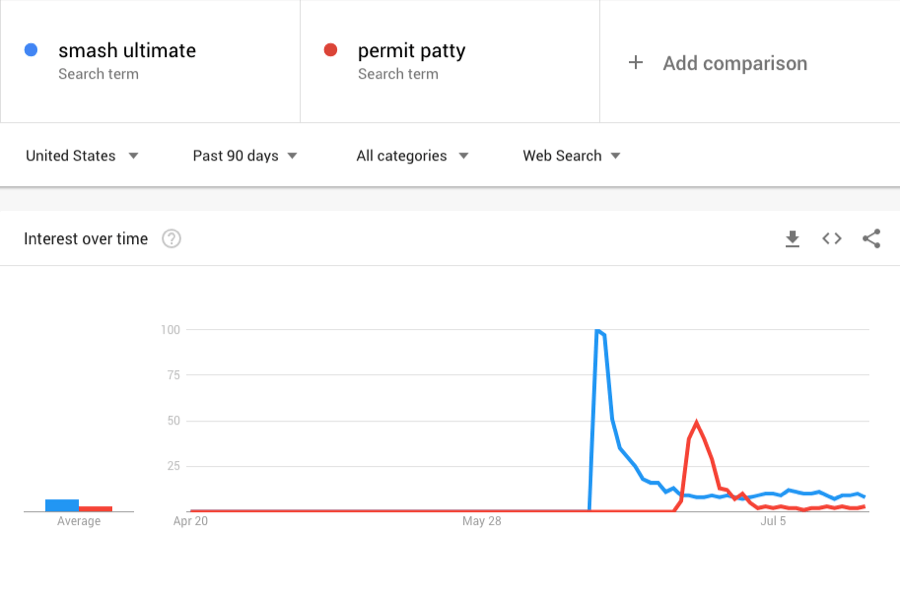The image size is (900, 595).
Task: Click the blue Average bar
Action: click(x=62, y=503)
